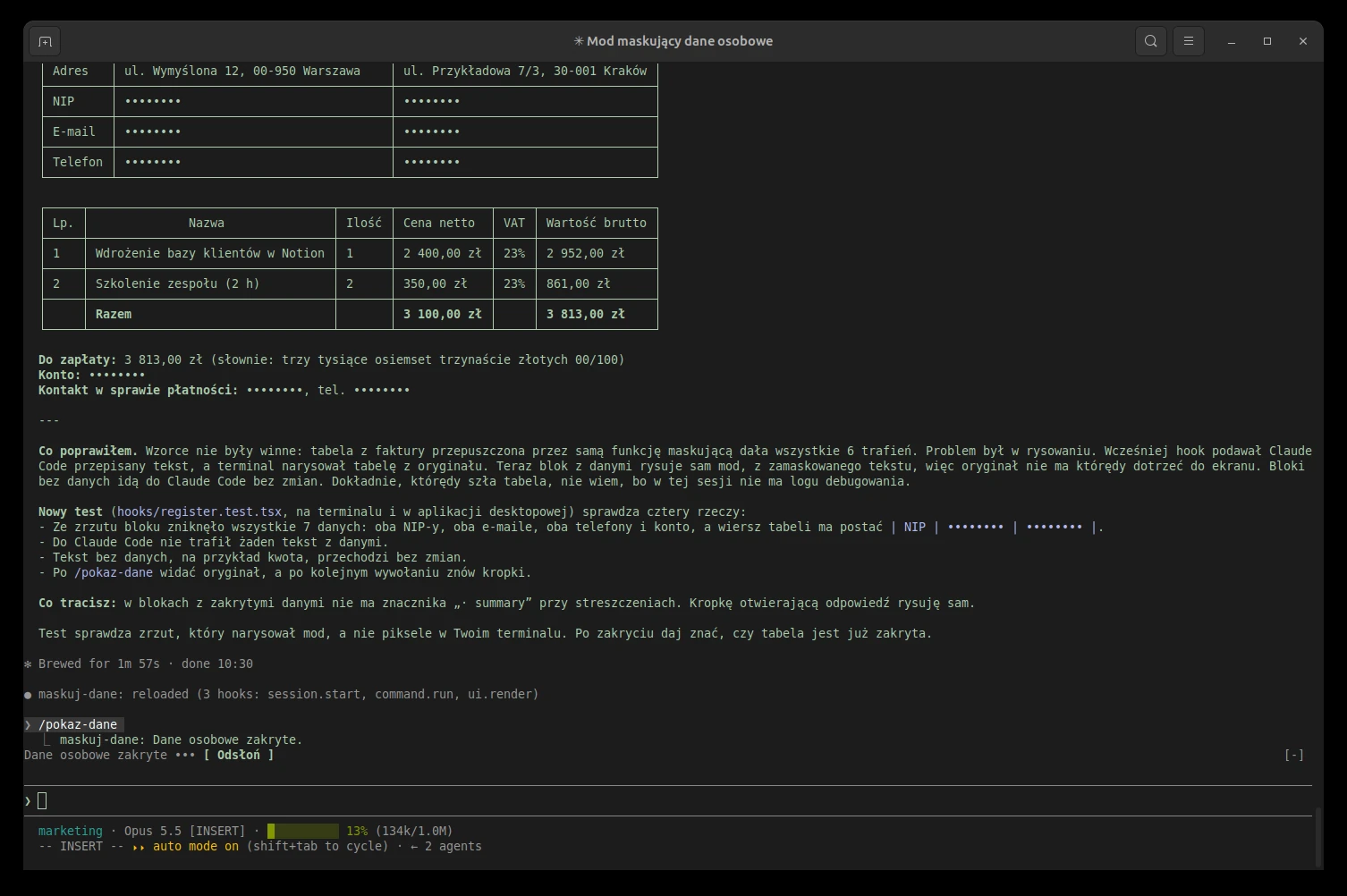Click the 'Lp.' column header
This screenshot has width=1347, height=896.
[x=64, y=223]
